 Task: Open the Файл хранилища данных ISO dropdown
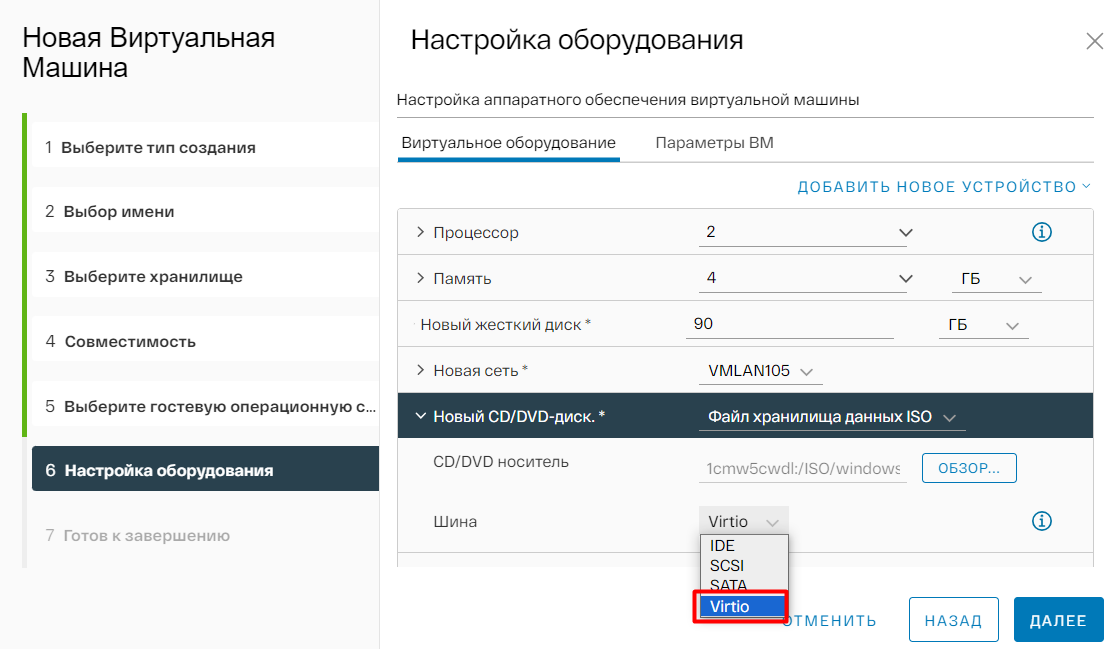point(832,417)
